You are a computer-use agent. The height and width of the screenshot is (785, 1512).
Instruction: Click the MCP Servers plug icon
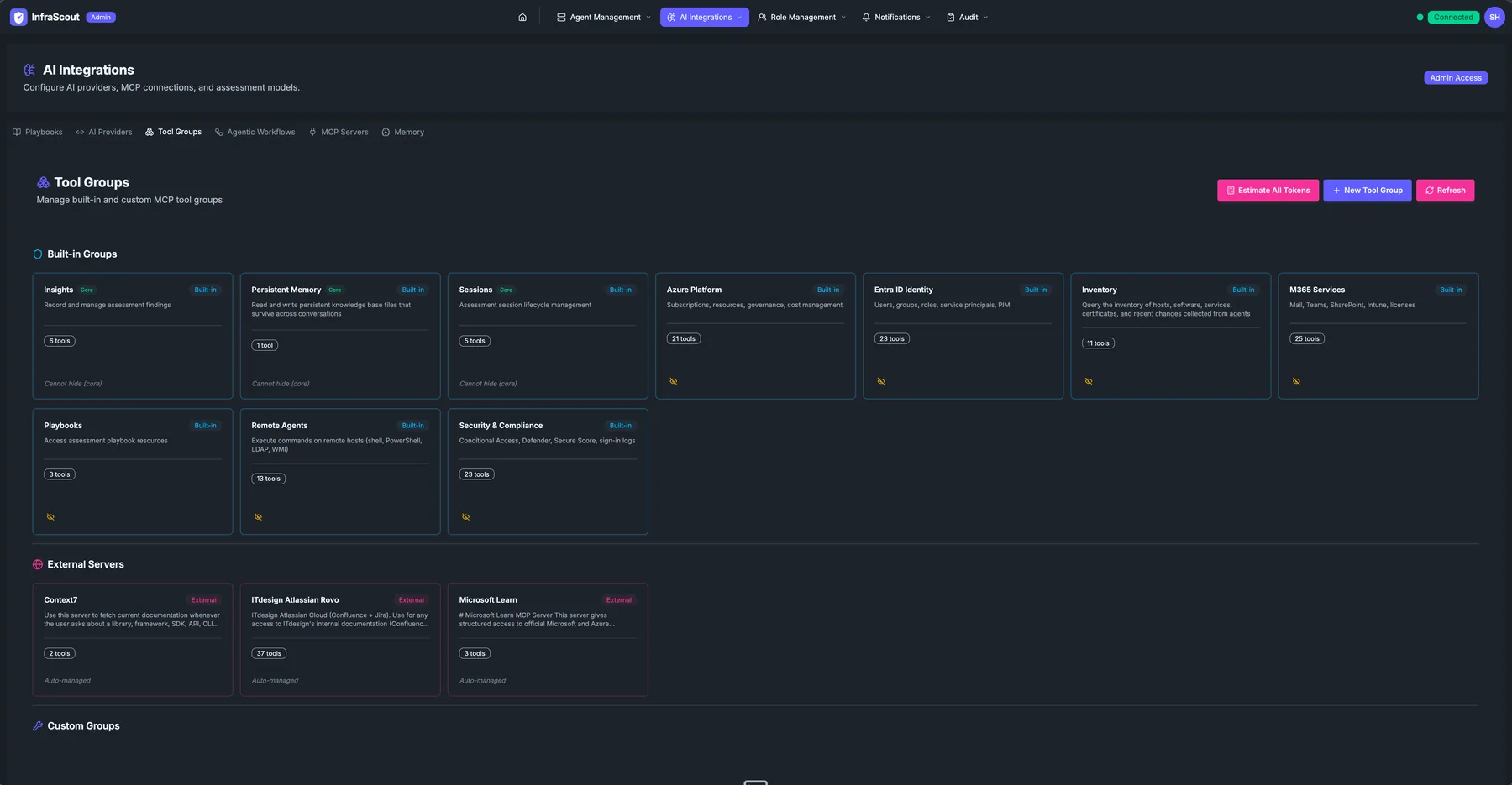click(x=312, y=132)
